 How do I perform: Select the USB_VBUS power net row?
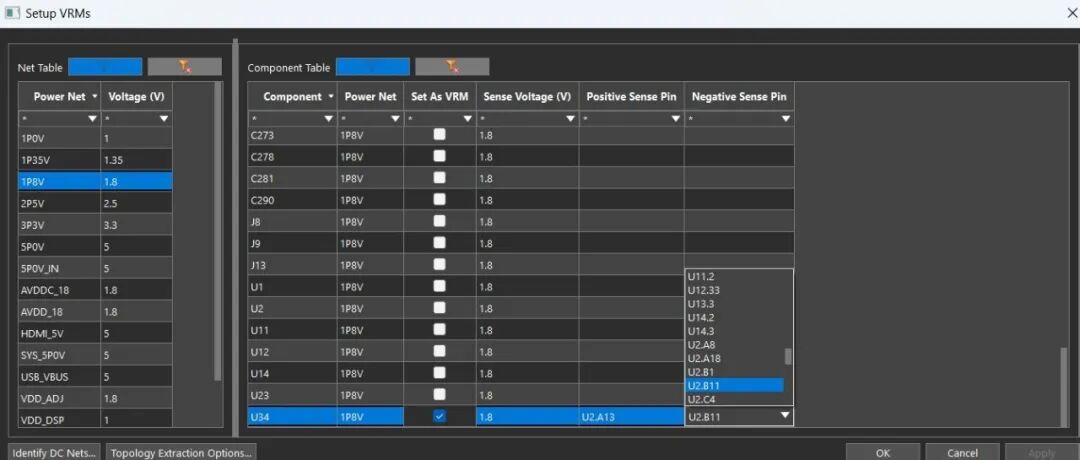click(95, 377)
